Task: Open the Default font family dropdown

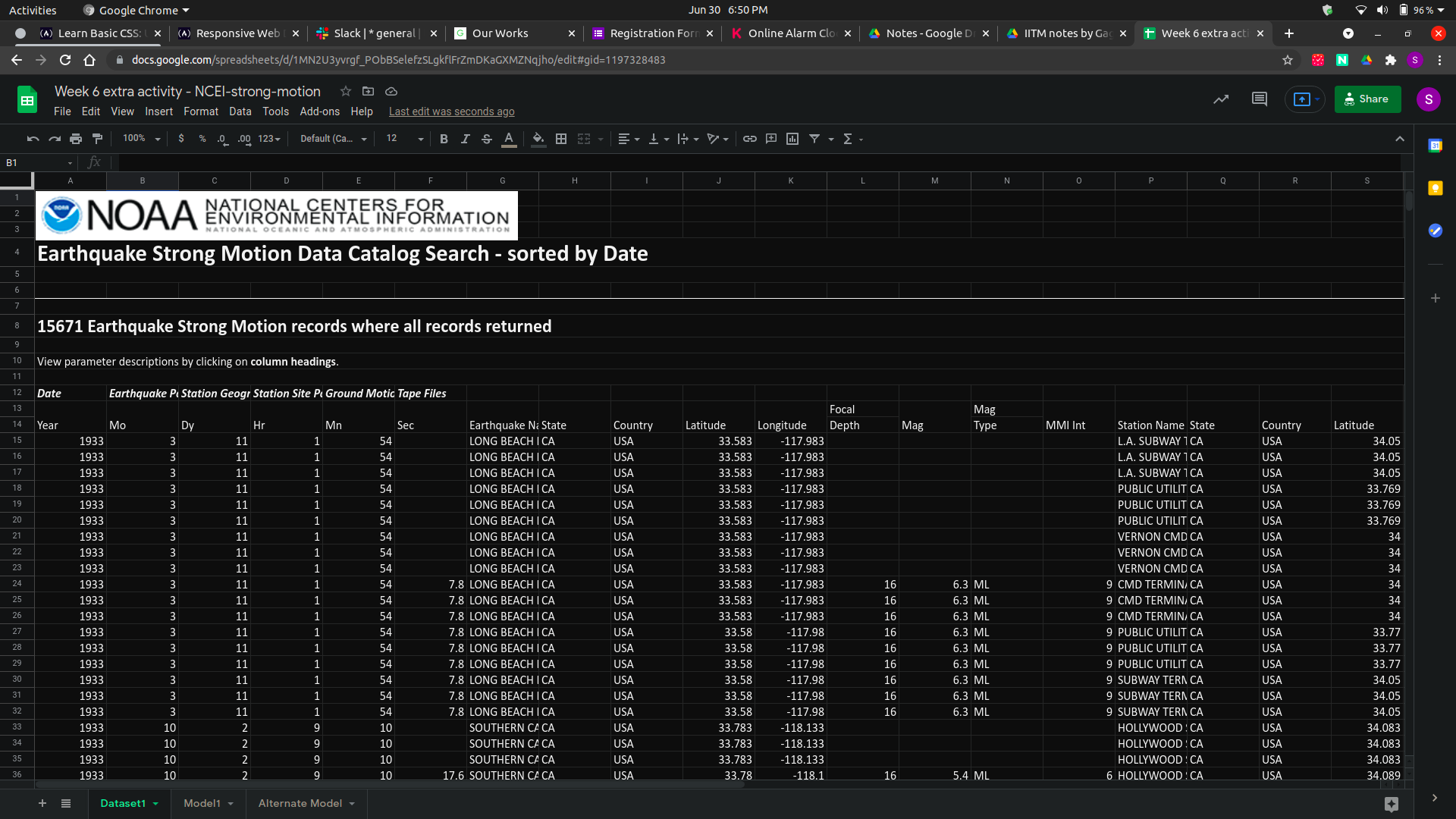Action: click(333, 139)
